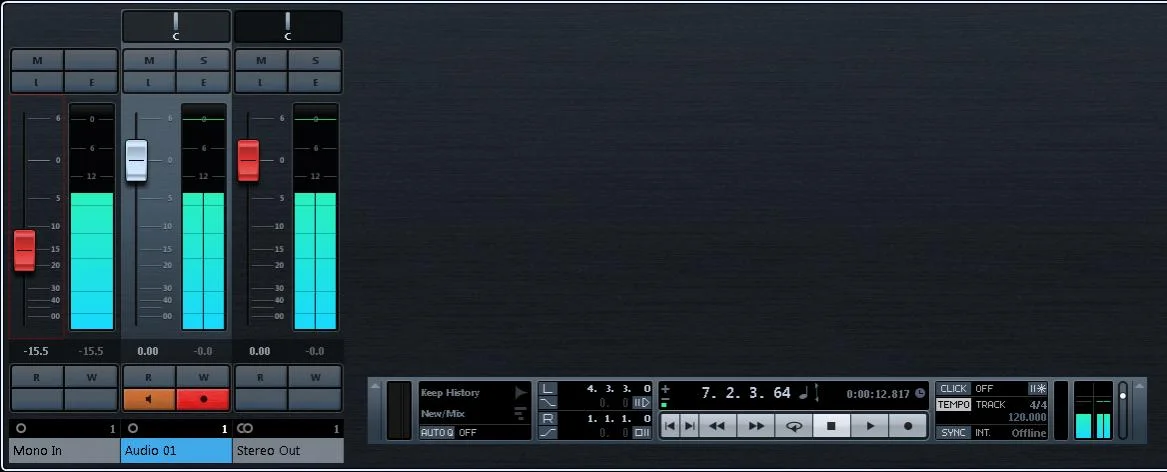This screenshot has width=1167, height=472.
Task: Toggle Listen (L) on the Audio 01 channel
Action: 149,82
